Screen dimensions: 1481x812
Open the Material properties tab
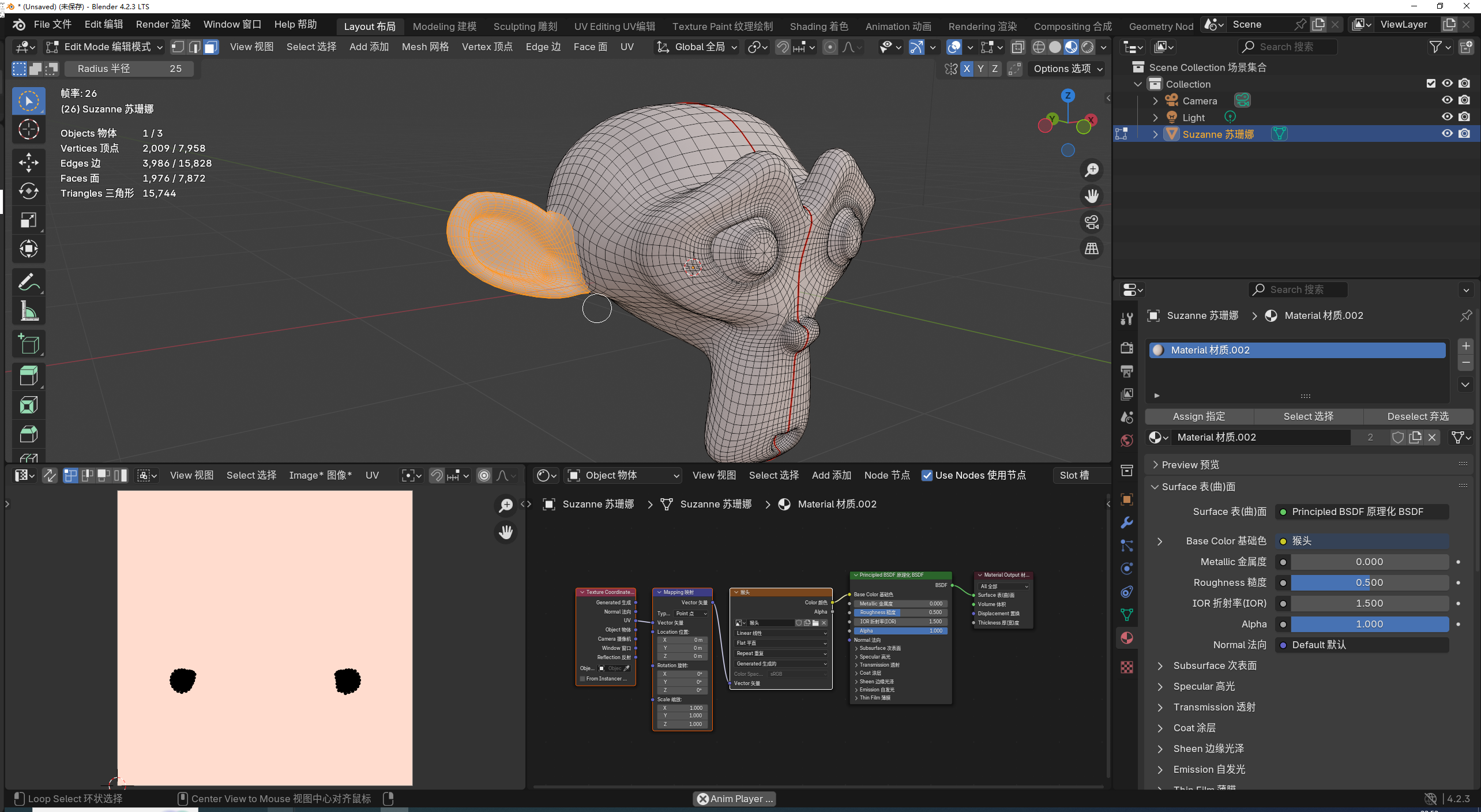click(1126, 638)
